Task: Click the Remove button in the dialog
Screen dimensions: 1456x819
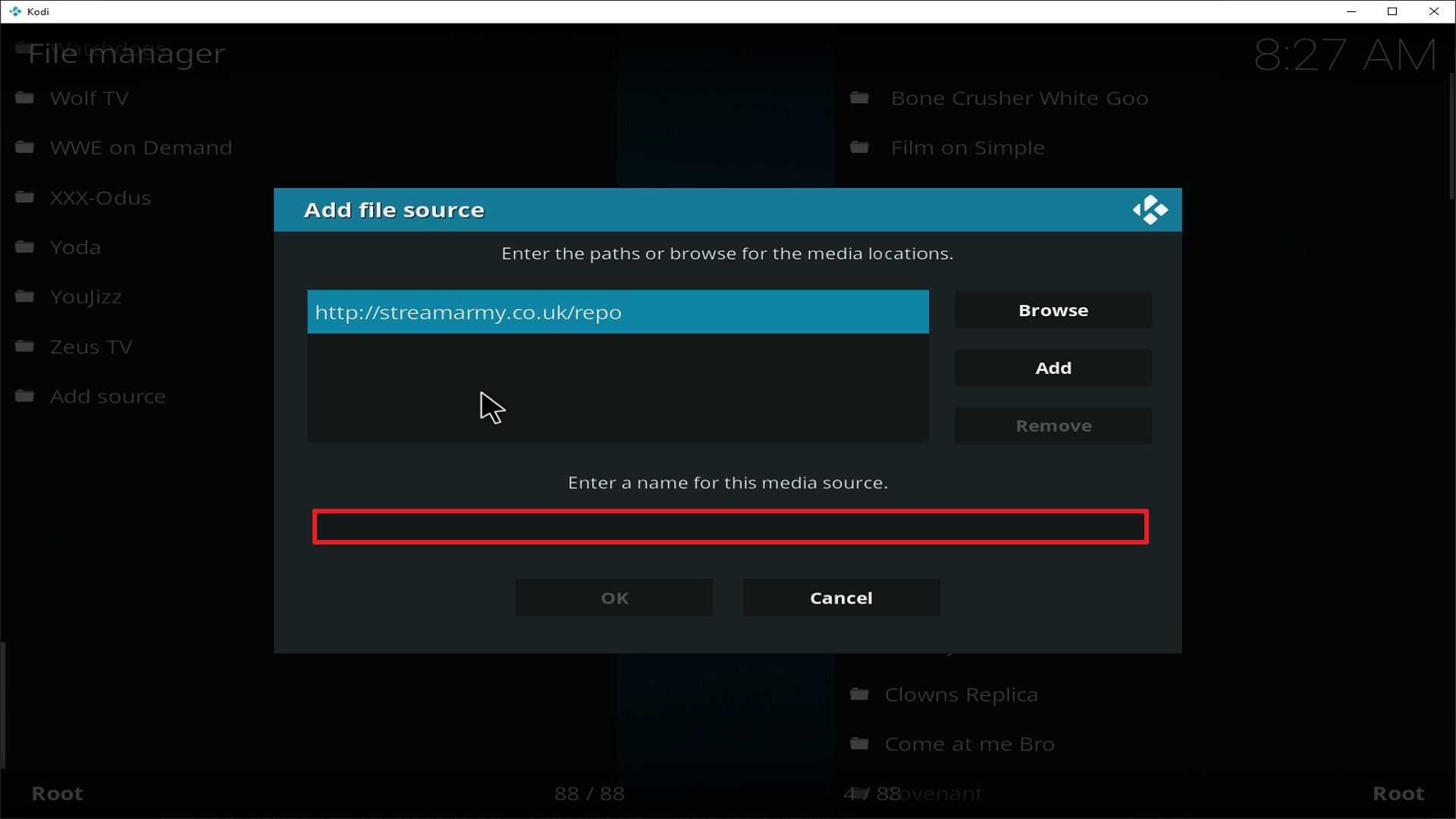Action: coord(1053,425)
